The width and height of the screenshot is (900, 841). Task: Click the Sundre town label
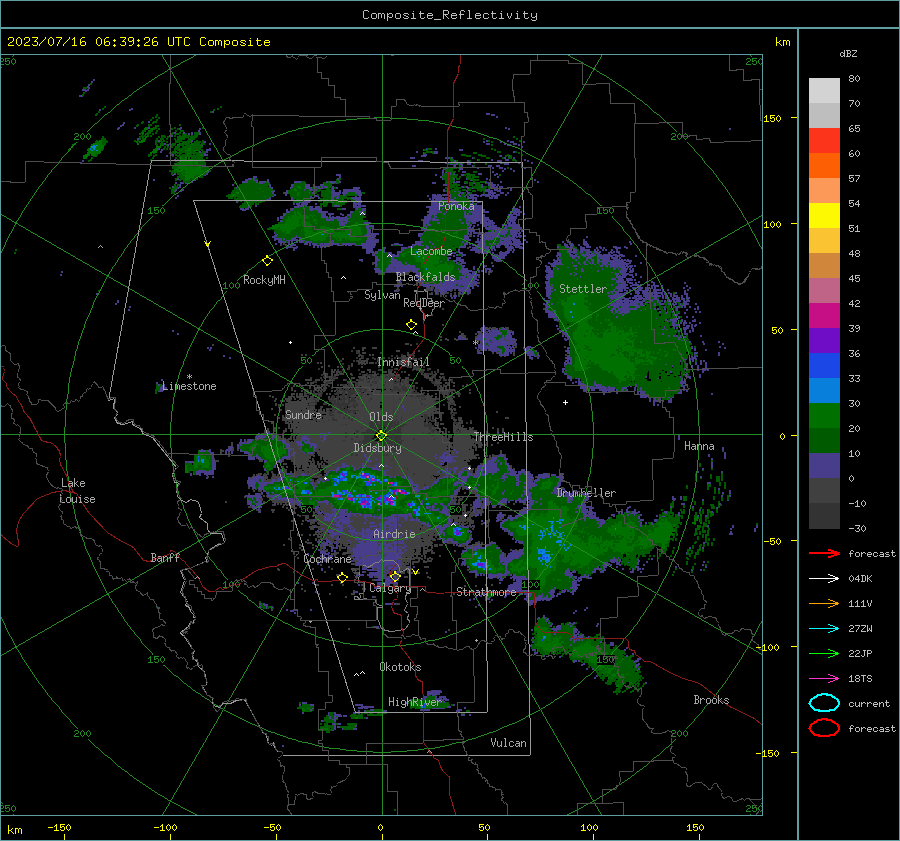pos(303,414)
